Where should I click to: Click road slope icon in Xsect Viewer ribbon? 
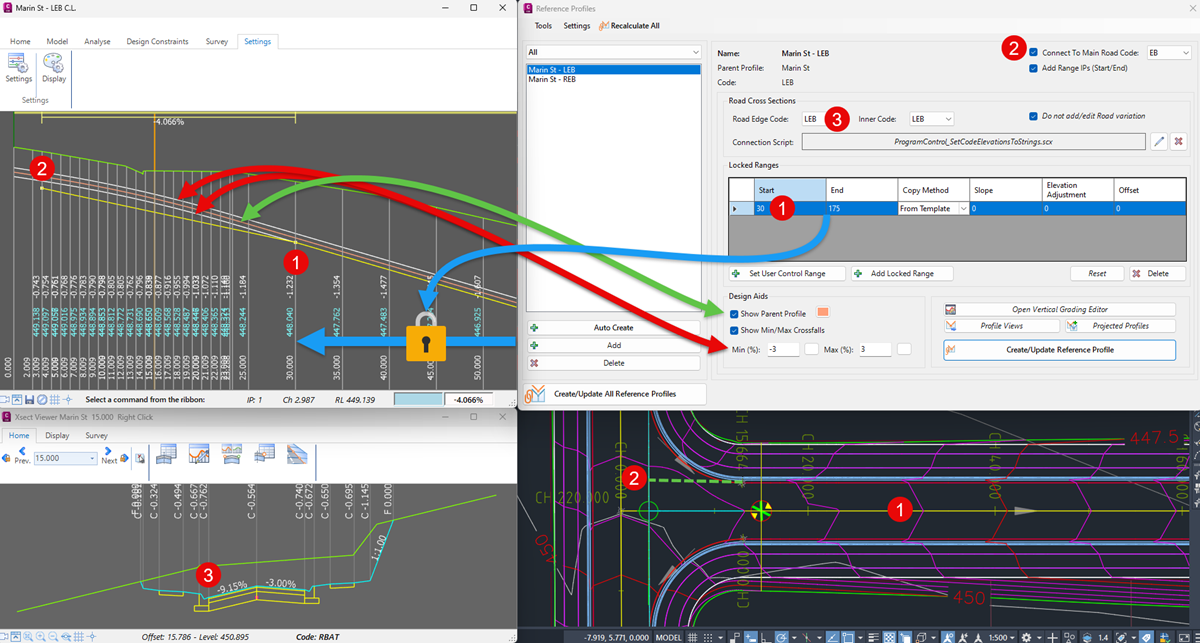[298, 453]
